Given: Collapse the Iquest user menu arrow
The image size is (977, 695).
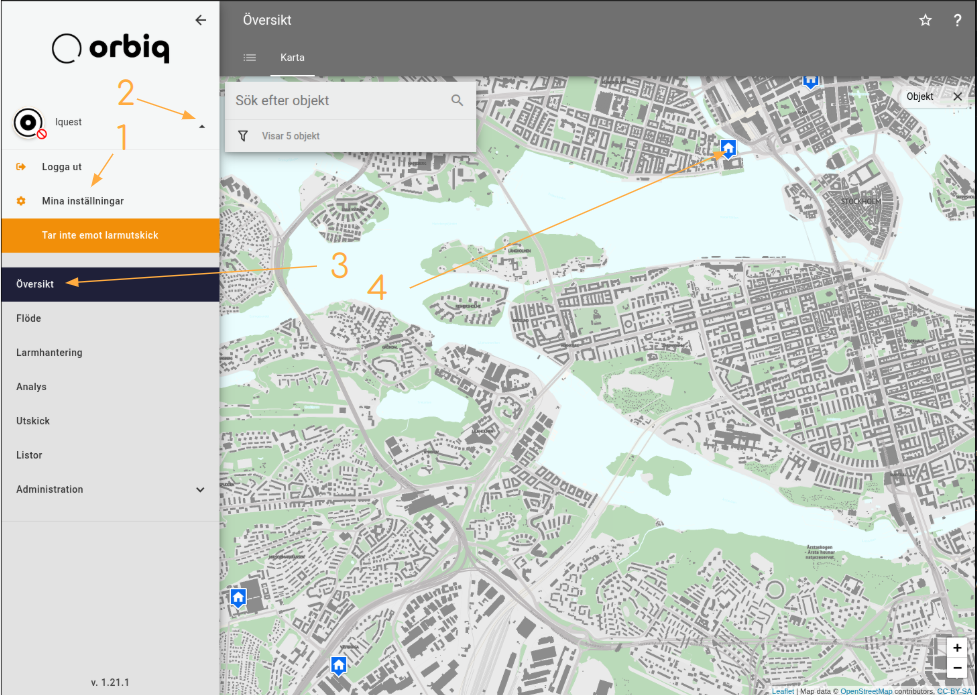Looking at the screenshot, I should coord(201,127).
